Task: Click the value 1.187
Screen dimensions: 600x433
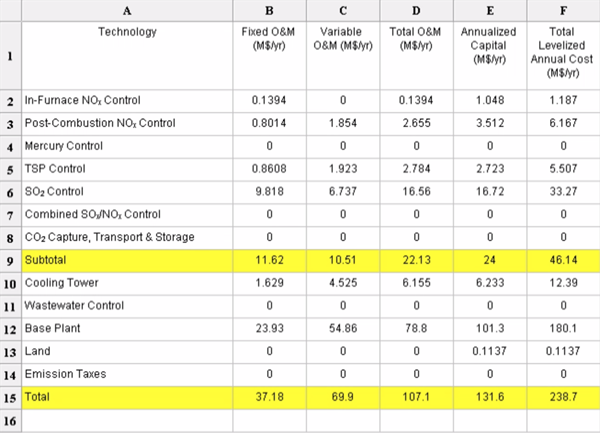Action: [563, 101]
